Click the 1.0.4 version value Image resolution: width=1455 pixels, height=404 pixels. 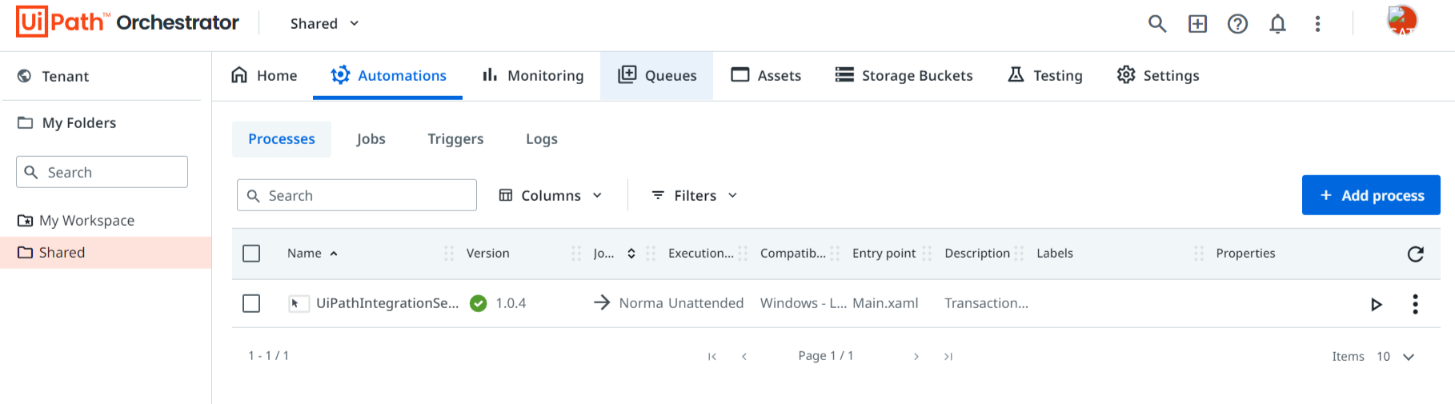[x=511, y=303]
